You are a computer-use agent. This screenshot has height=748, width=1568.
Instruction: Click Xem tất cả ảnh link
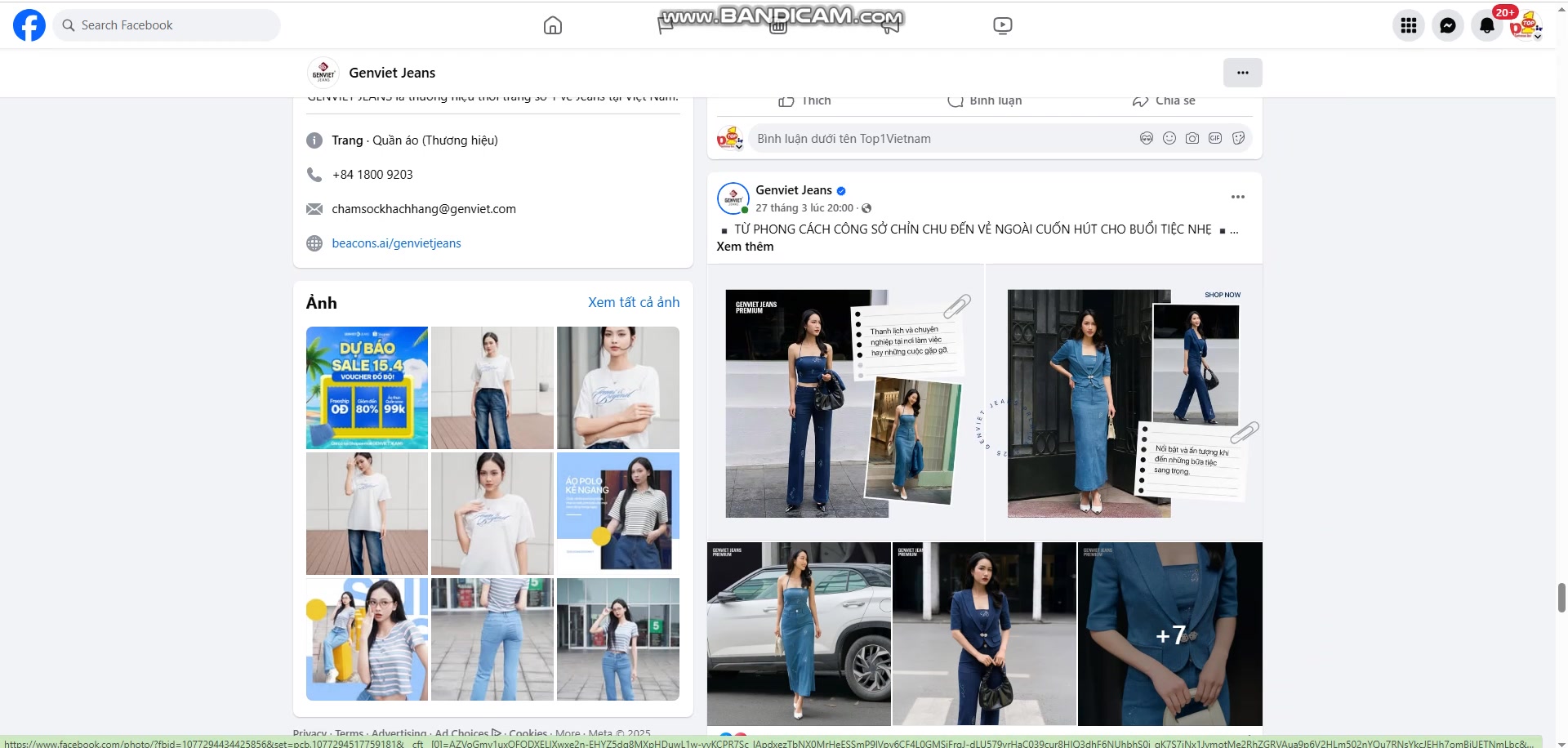[x=633, y=302]
